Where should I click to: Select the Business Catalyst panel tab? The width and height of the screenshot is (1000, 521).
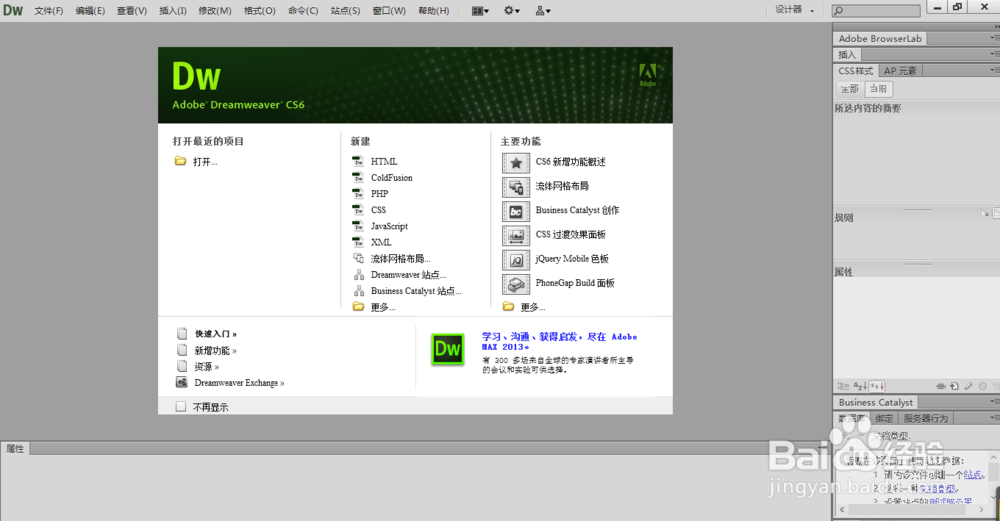tap(876, 402)
